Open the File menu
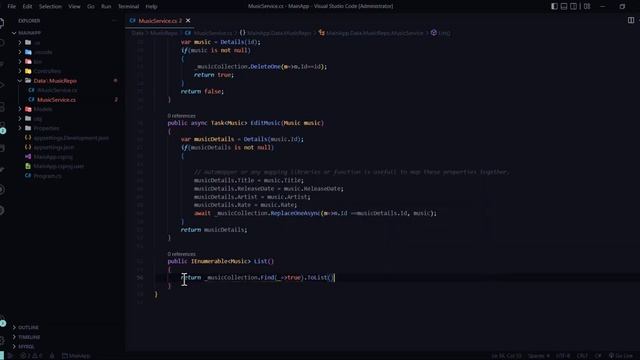 coord(11,7)
